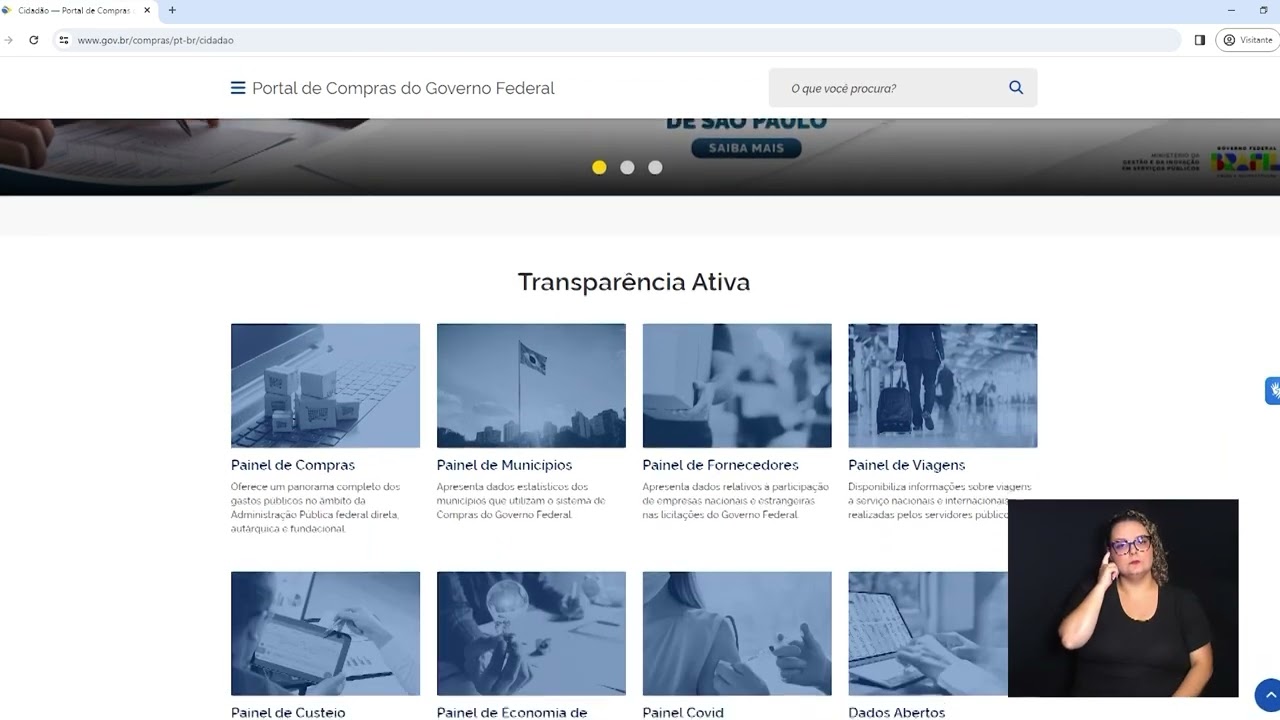Switch to the third carousel slide dot

655,167
